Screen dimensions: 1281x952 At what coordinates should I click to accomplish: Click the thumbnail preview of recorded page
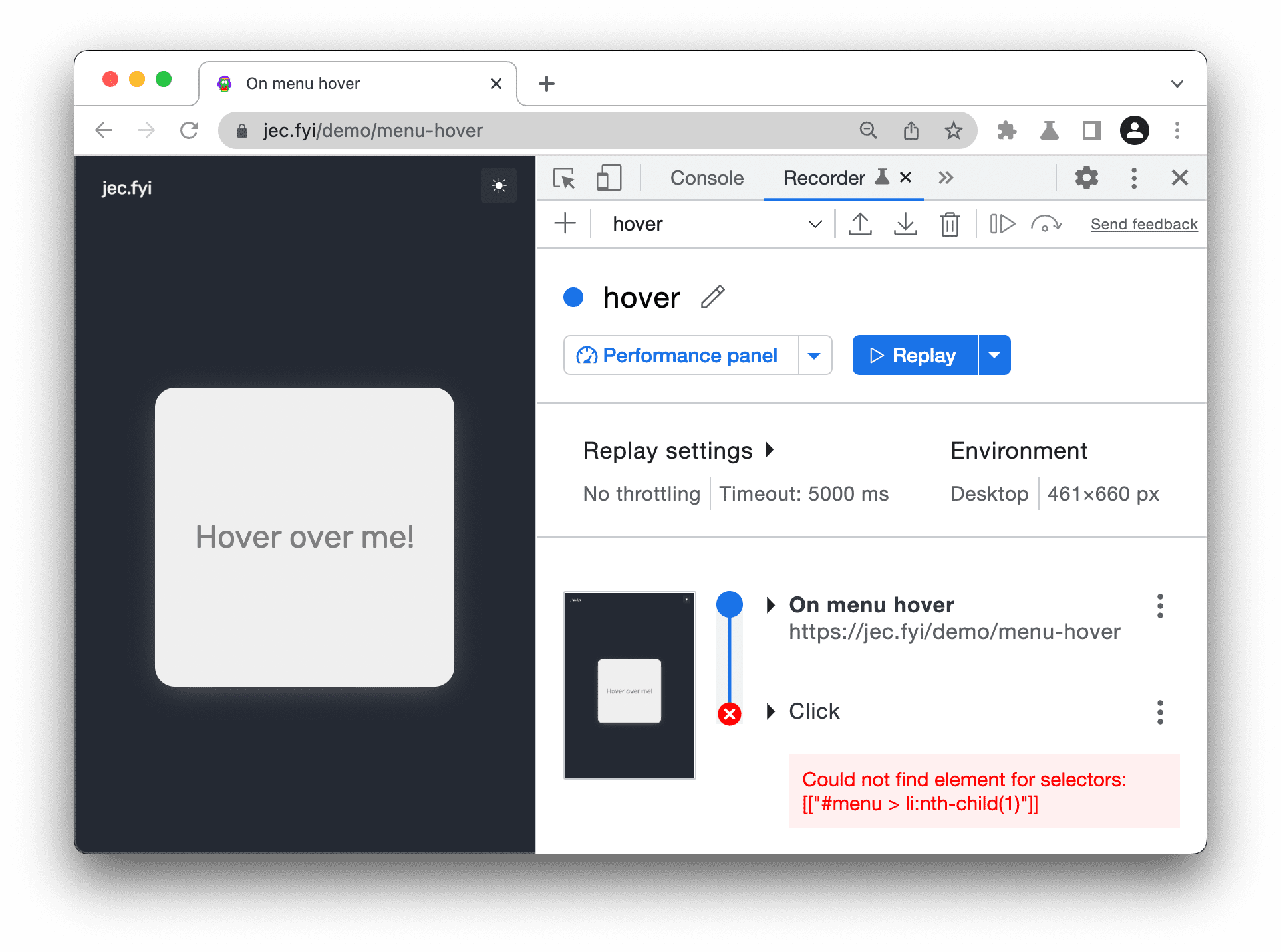tap(629, 685)
